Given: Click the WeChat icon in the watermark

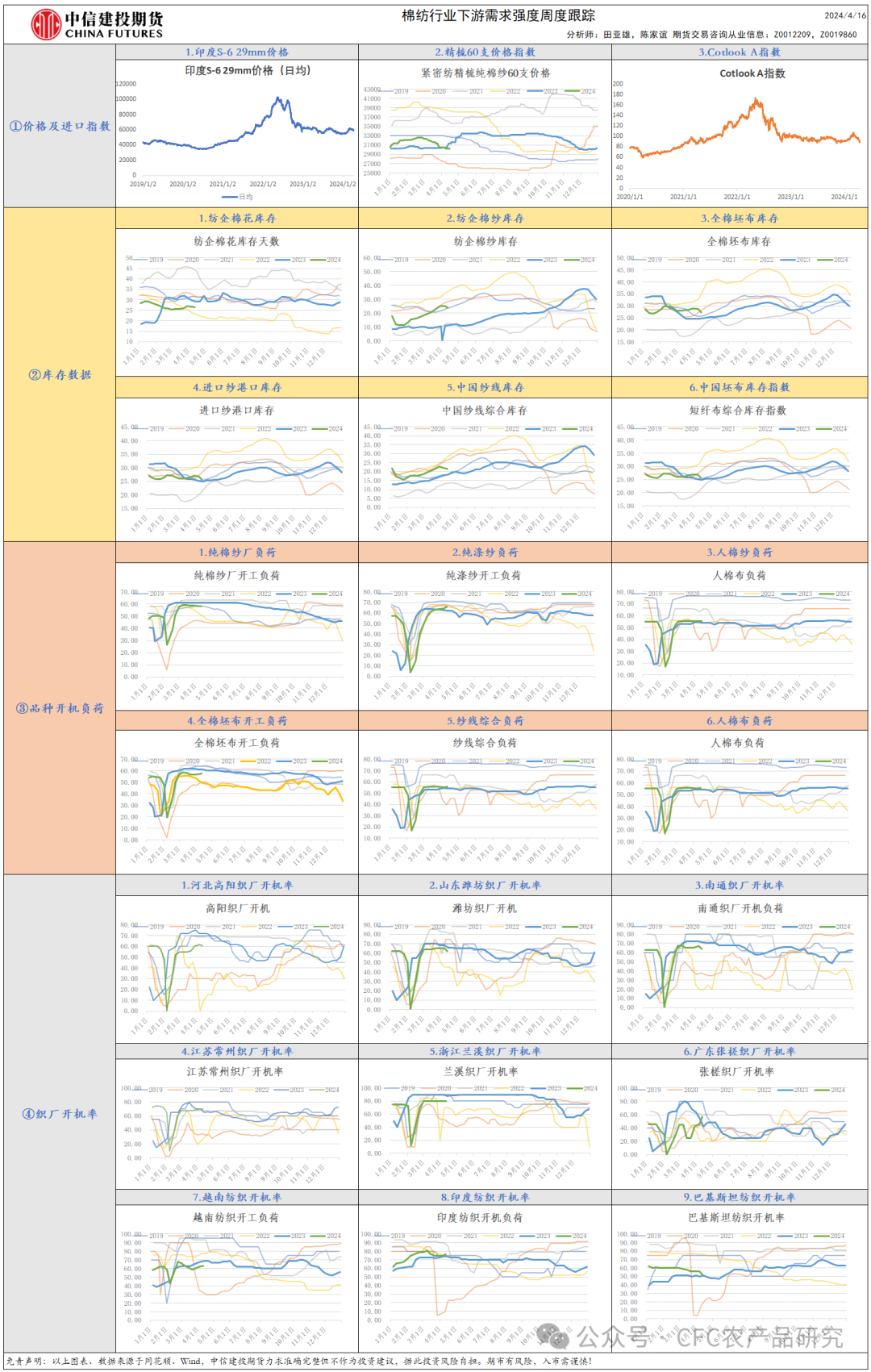Looking at the screenshot, I should 555,1337.
